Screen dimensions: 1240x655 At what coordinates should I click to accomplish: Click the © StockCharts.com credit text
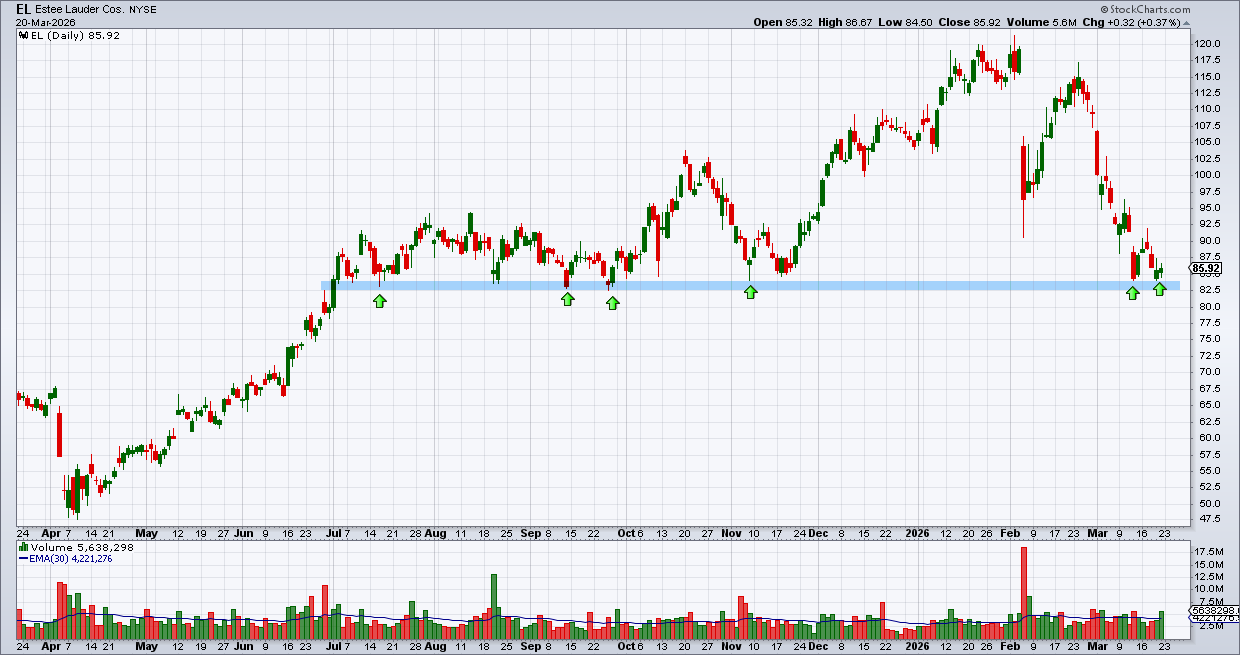(1144, 9)
